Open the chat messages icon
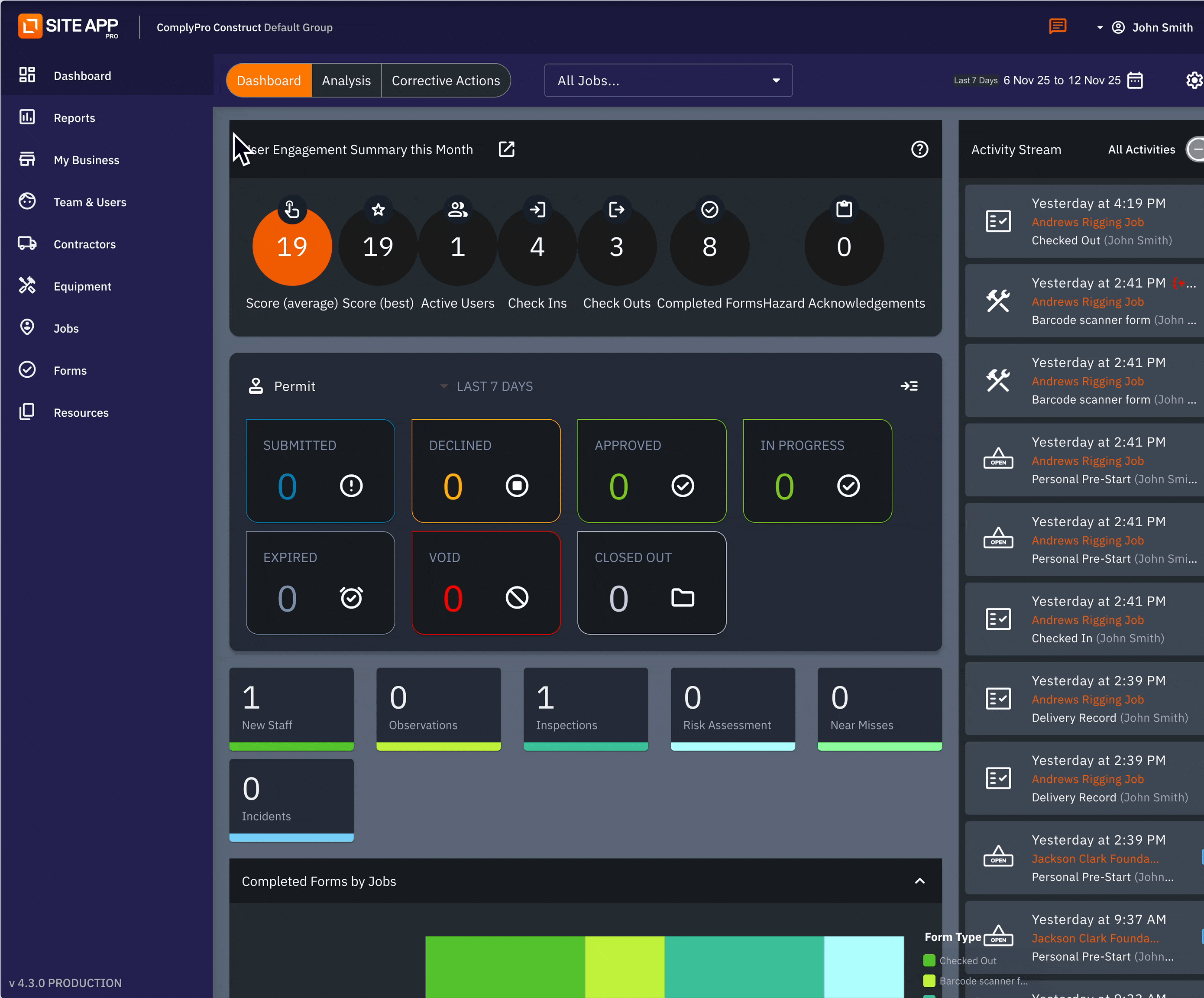 [1057, 26]
